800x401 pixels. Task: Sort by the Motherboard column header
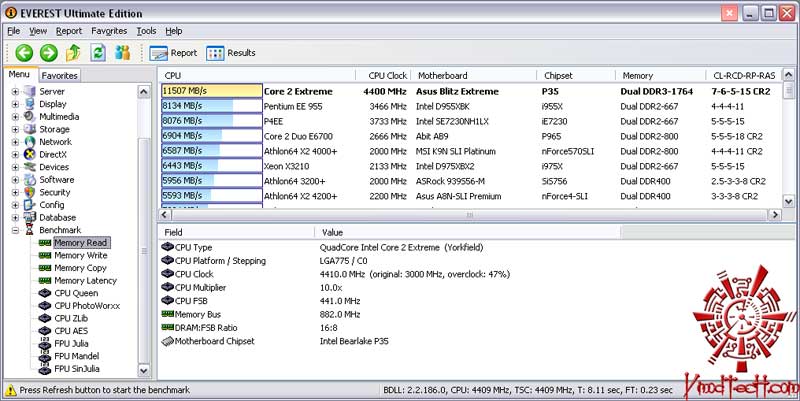[473, 76]
